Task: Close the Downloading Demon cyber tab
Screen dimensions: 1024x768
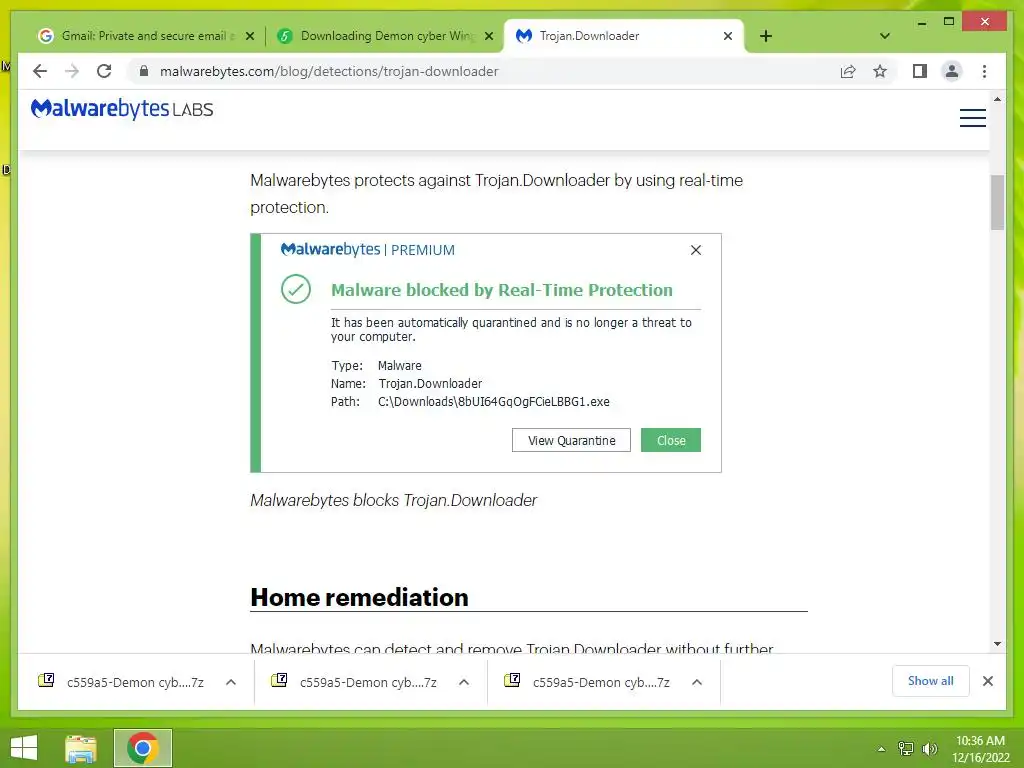Action: (x=488, y=37)
